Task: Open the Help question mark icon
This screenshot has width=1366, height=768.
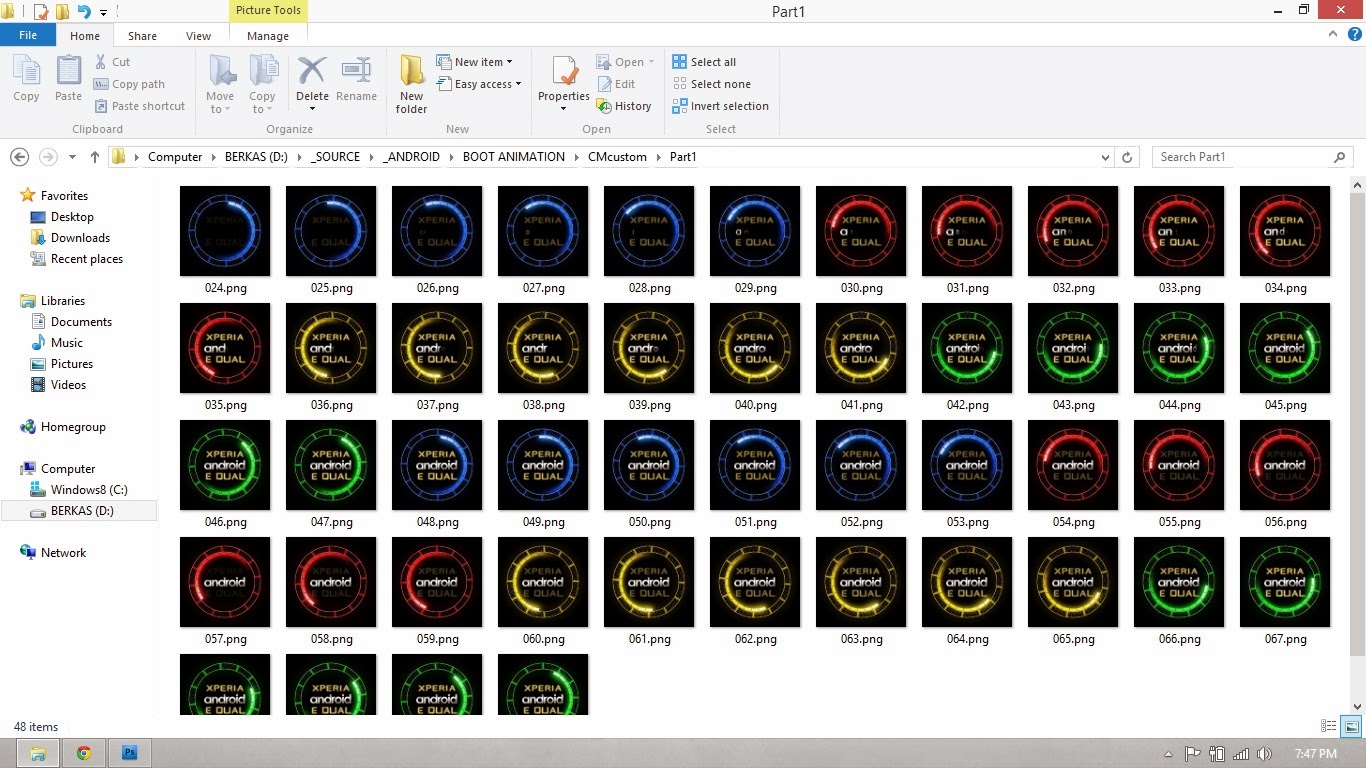Action: 1354,34
